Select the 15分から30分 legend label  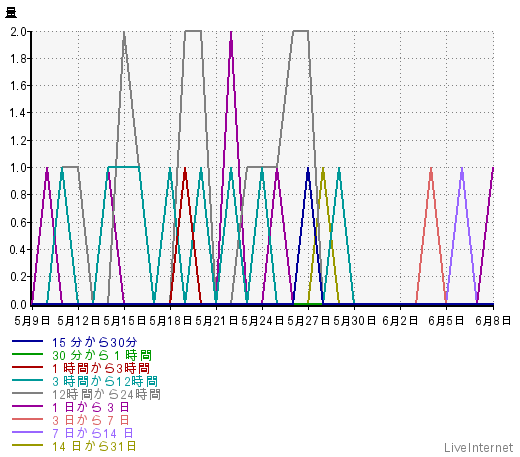click(95, 342)
